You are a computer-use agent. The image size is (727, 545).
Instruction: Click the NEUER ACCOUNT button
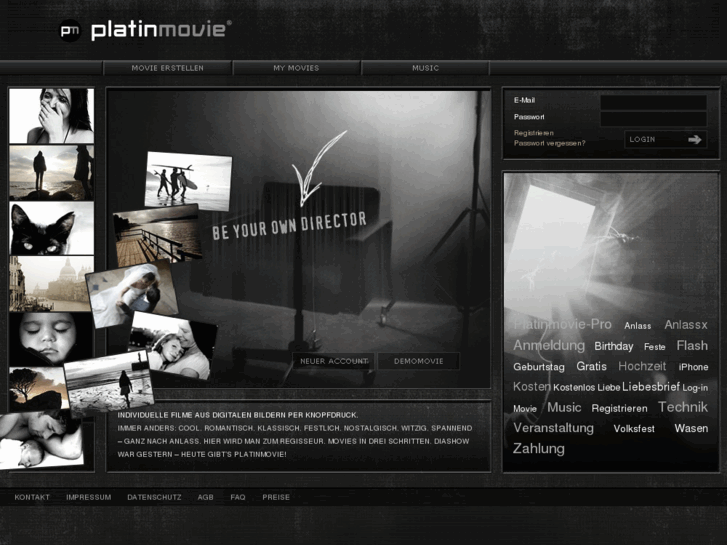pyautogui.click(x=334, y=361)
